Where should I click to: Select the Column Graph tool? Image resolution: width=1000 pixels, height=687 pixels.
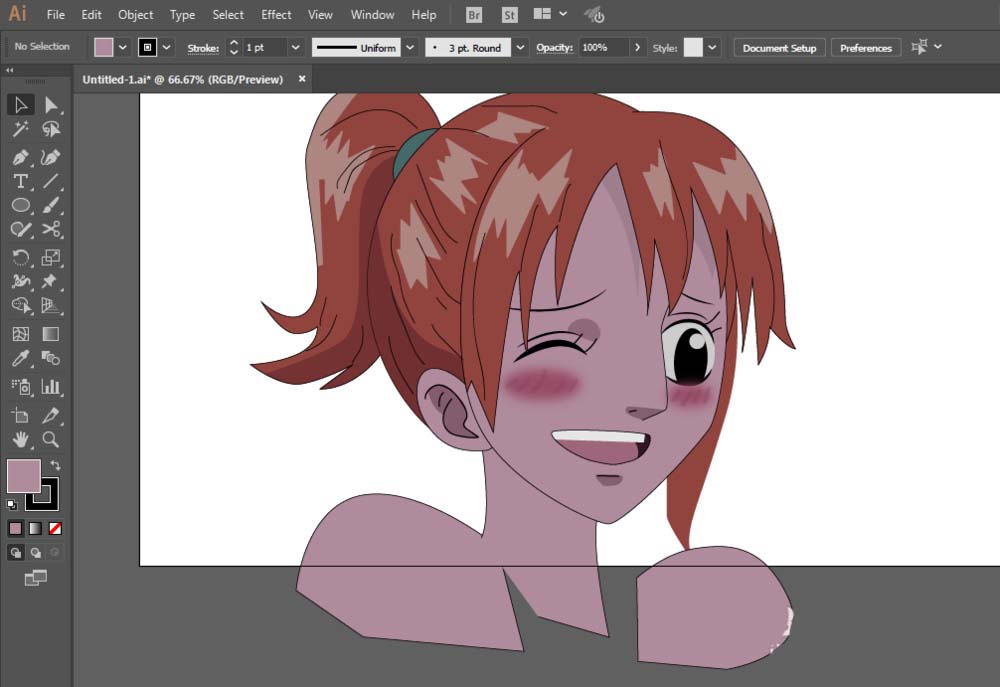tap(50, 387)
